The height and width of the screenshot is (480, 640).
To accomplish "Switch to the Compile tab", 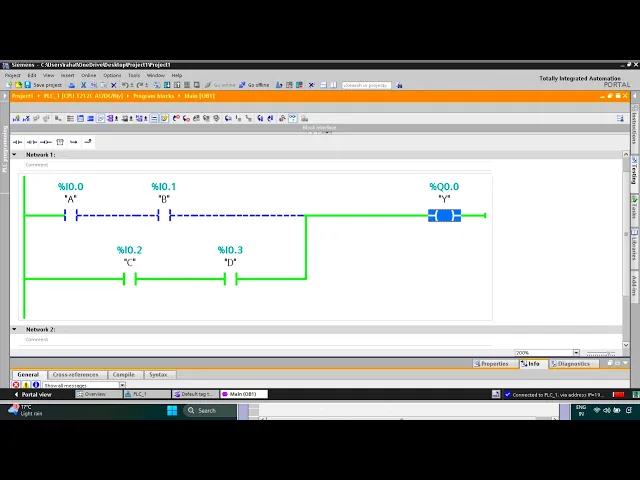I will [x=124, y=375].
